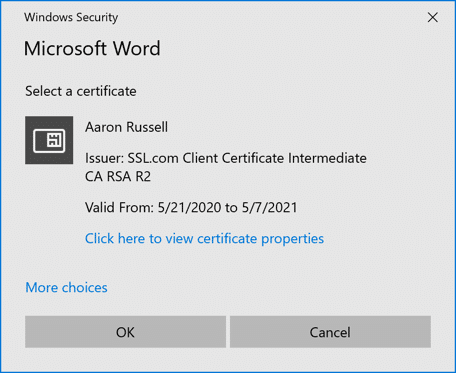Screen dimensions: 456x373
Task: Click the Select a certificate label
Action: [81, 91]
